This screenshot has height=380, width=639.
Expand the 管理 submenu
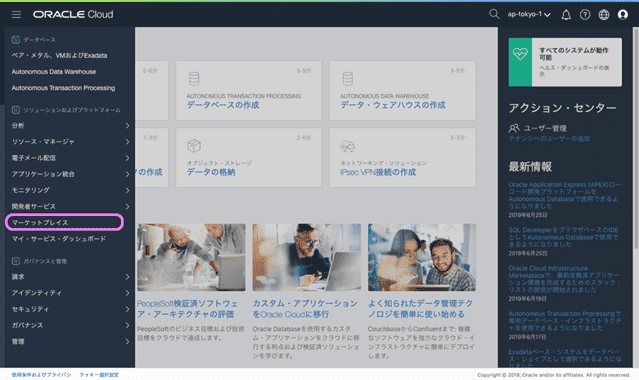click(x=70, y=342)
